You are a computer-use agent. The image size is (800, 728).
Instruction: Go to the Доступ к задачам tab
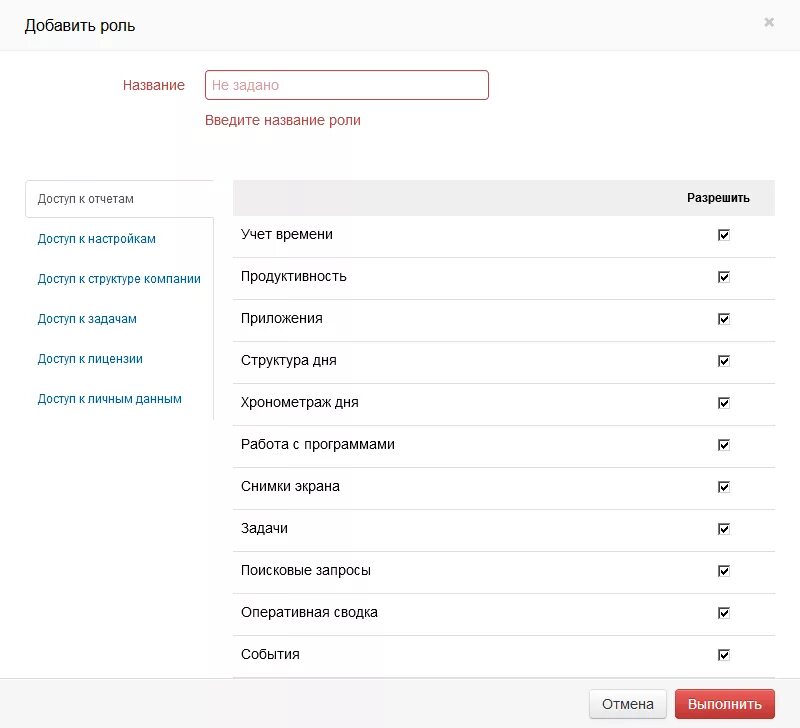click(87, 319)
